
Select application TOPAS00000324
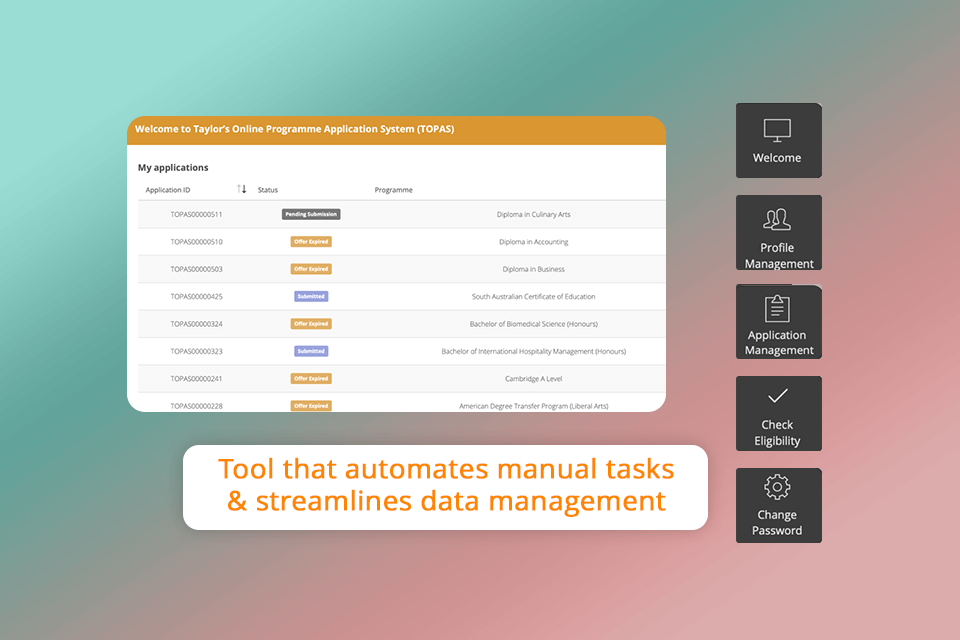click(x=197, y=324)
